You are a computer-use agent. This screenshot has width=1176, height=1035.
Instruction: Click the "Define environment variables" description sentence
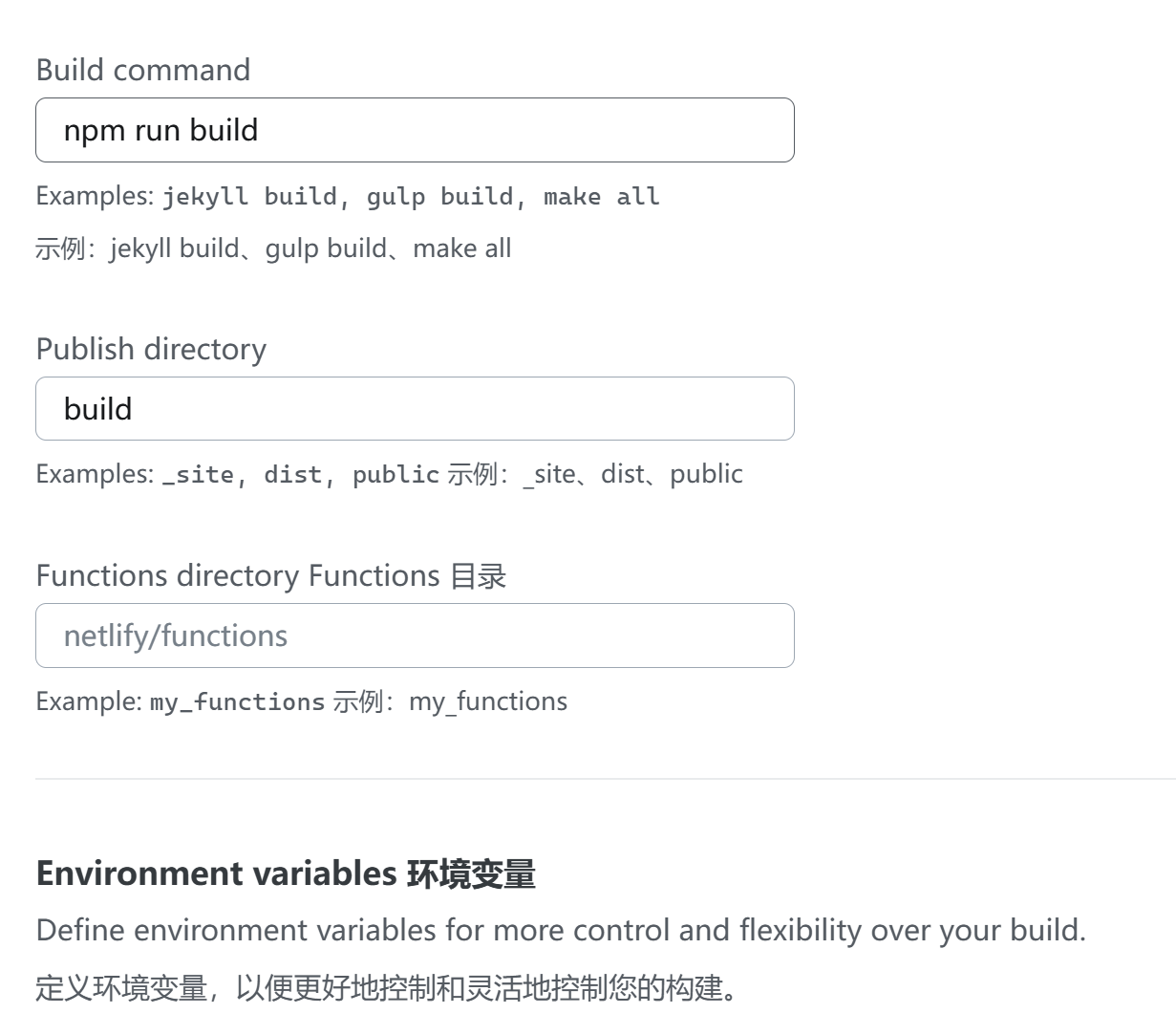(561, 930)
